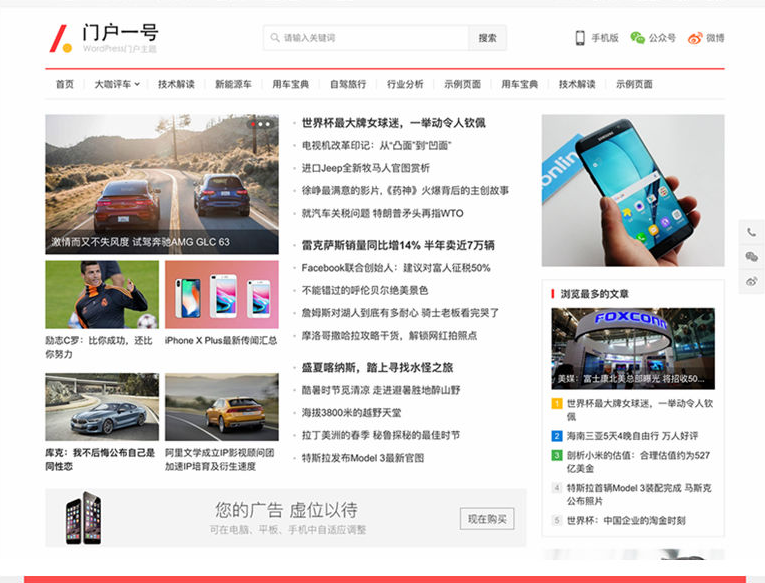The image size is (765, 583).
Task: Click the 现在购买 ad button
Action: point(487,519)
